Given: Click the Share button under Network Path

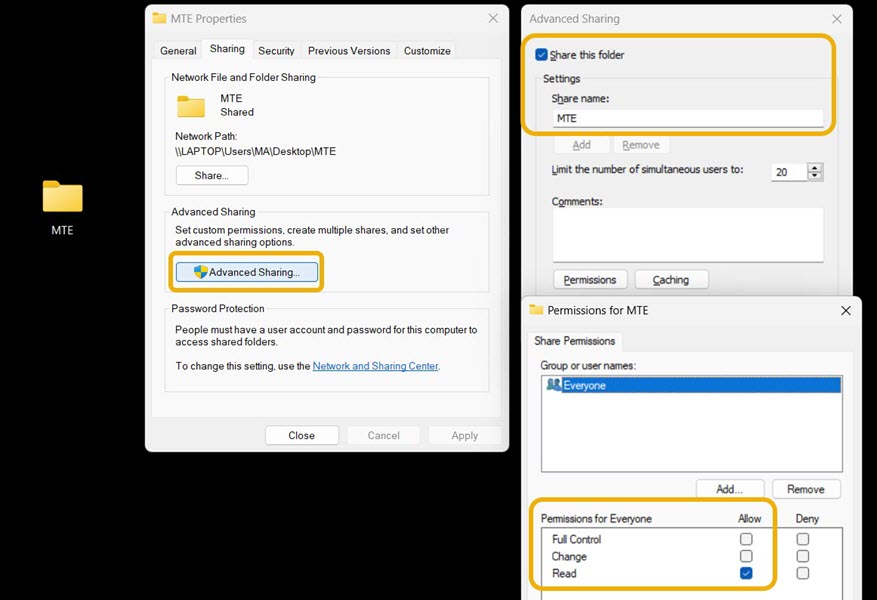Looking at the screenshot, I should click(x=211, y=175).
